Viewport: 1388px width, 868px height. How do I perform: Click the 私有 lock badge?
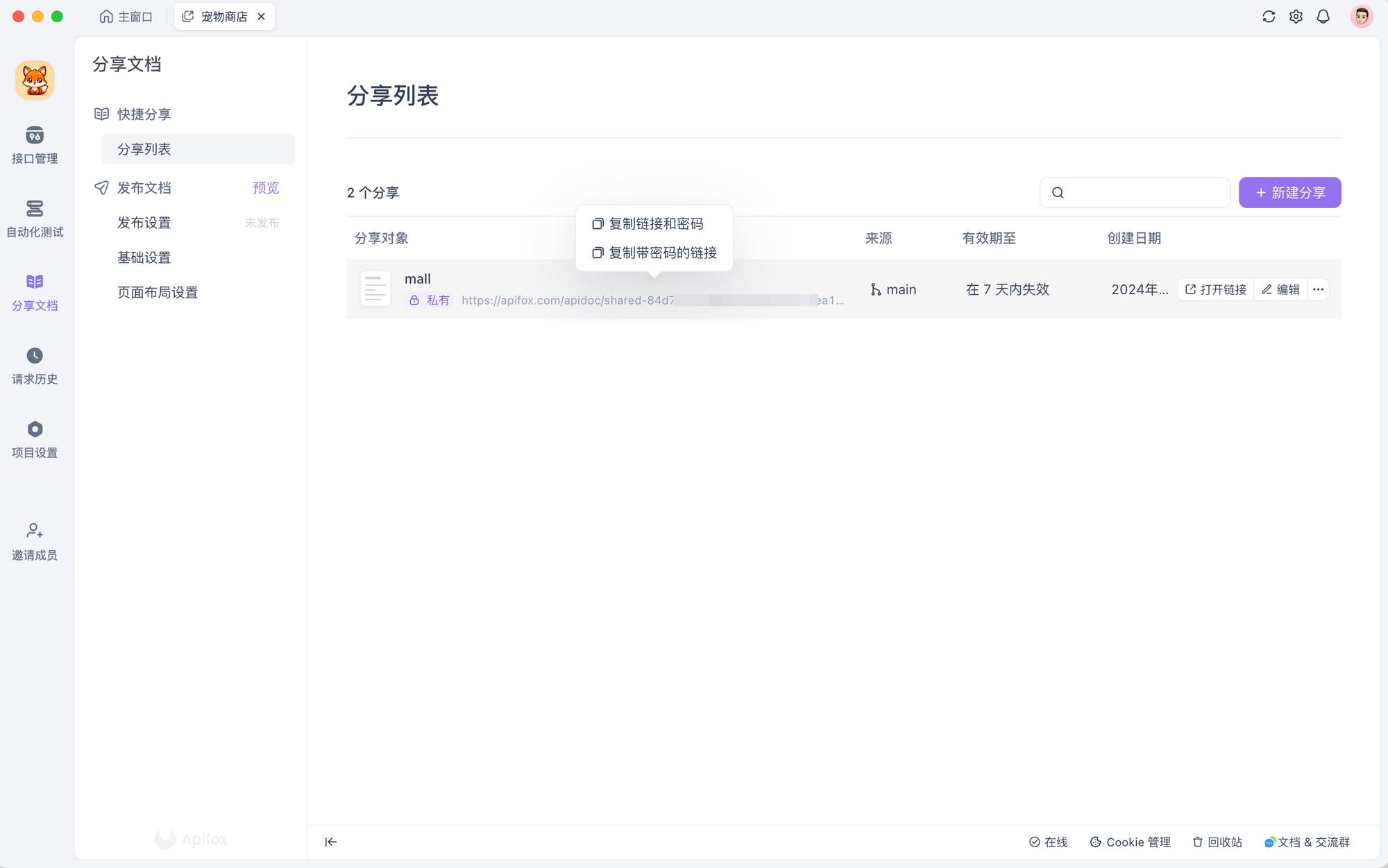(x=429, y=300)
